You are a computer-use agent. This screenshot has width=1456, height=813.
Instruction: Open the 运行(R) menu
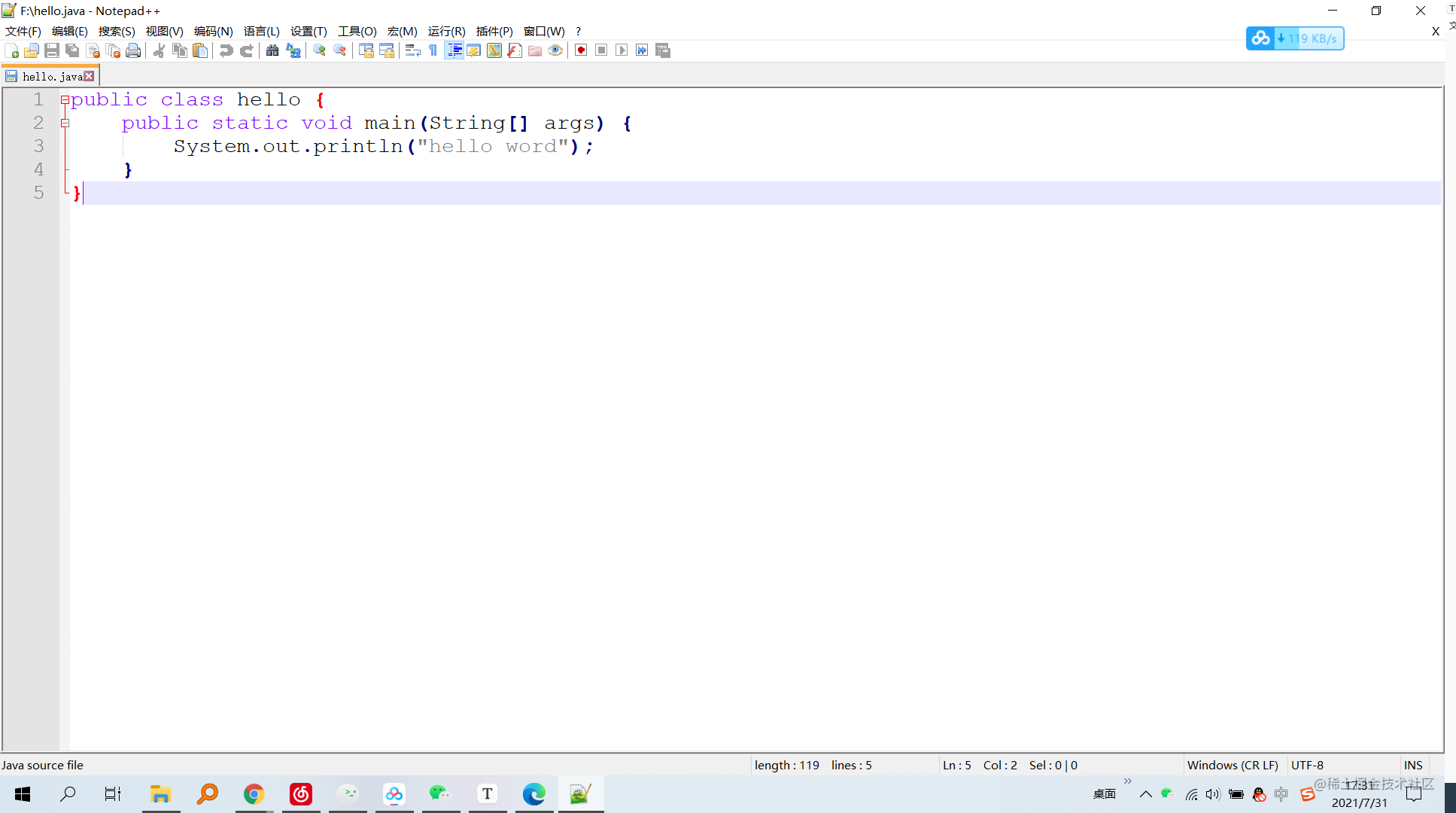tap(446, 31)
